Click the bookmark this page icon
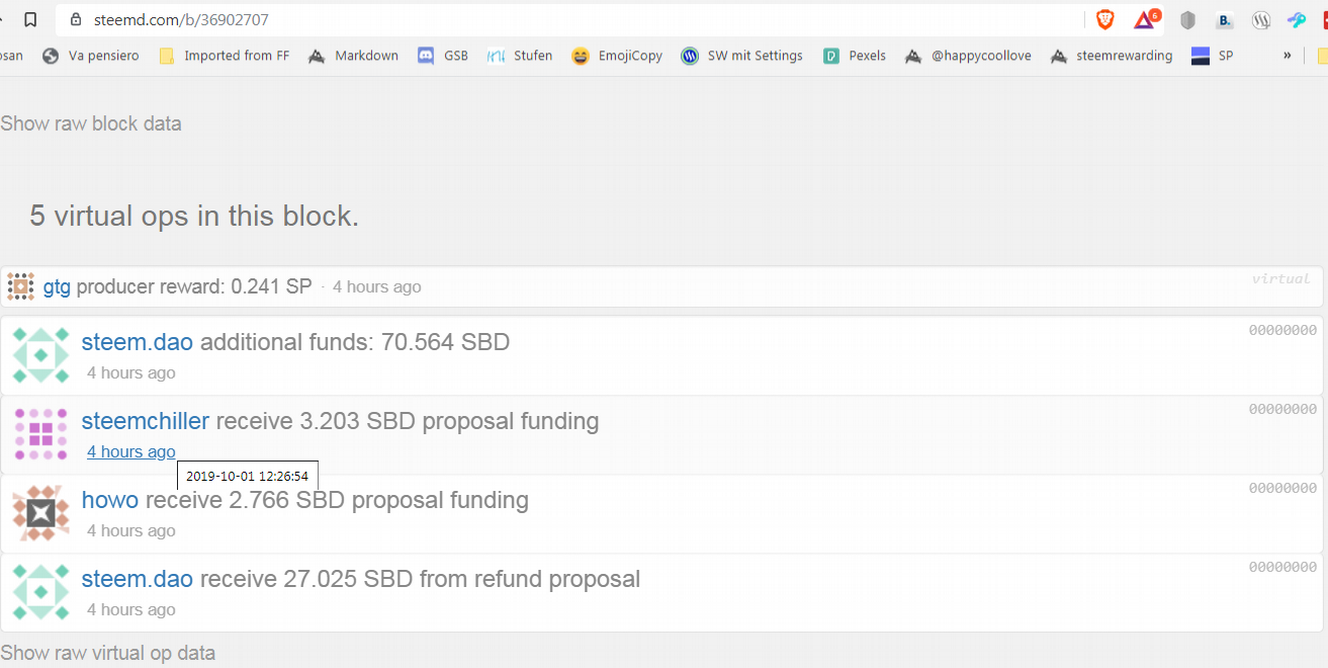The image size is (1328, 668). pyautogui.click(x=31, y=19)
